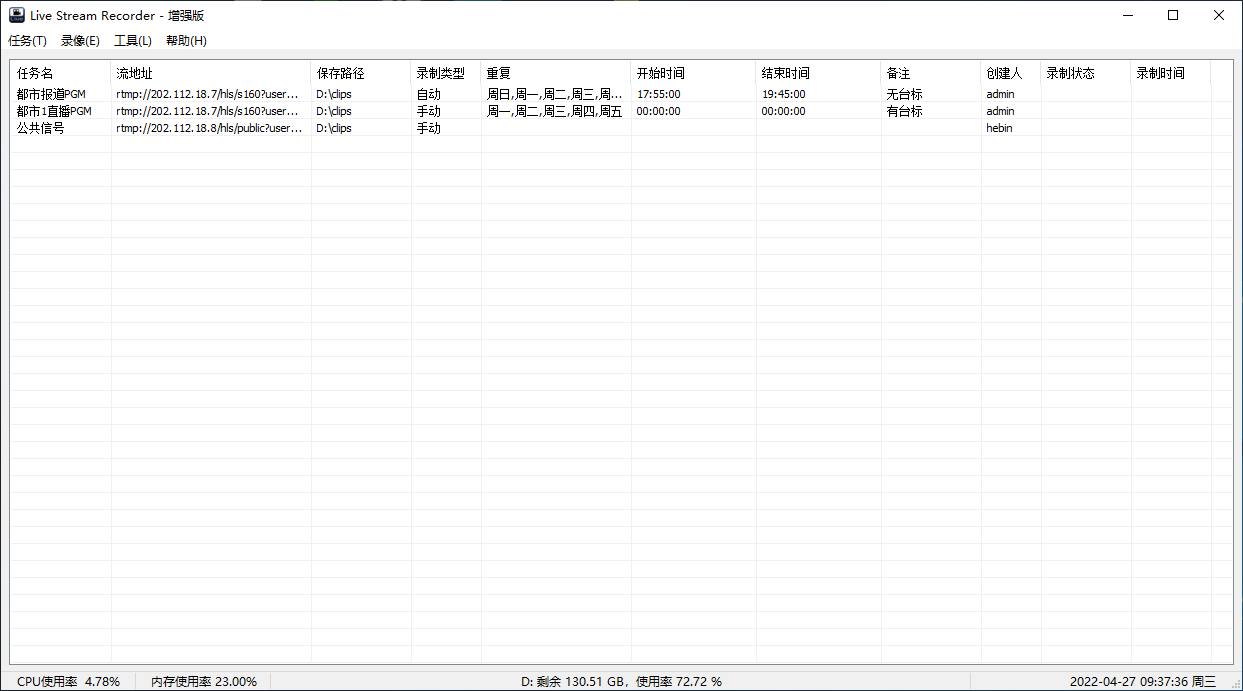
Task: Close the Live Stream Recorder window
Action: 1219,15
